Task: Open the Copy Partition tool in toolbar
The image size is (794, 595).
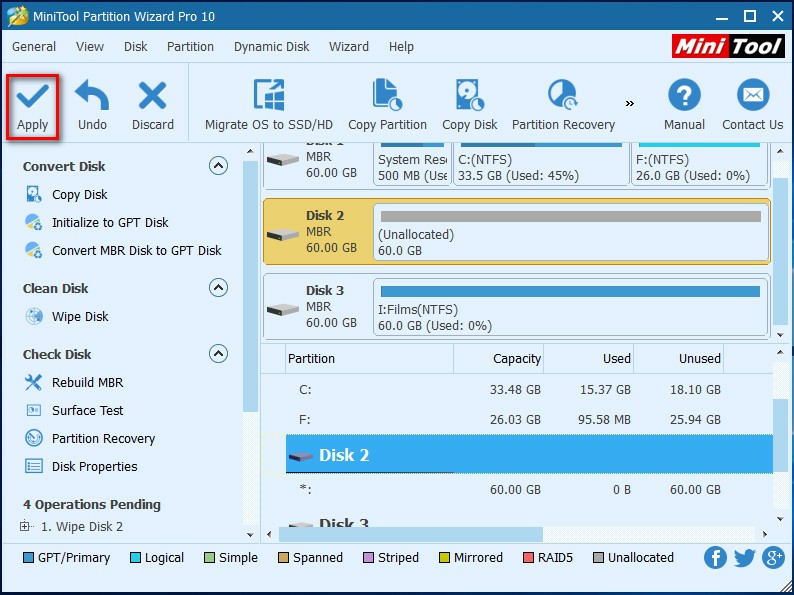Action: click(x=387, y=106)
